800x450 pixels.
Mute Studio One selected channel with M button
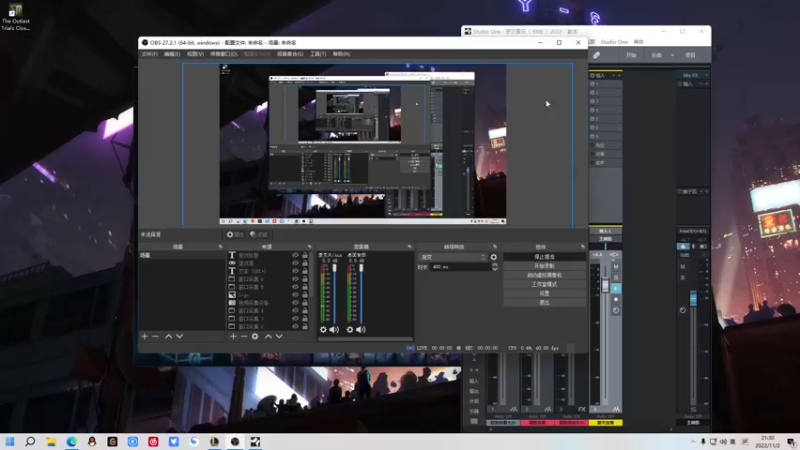pyautogui.click(x=616, y=266)
